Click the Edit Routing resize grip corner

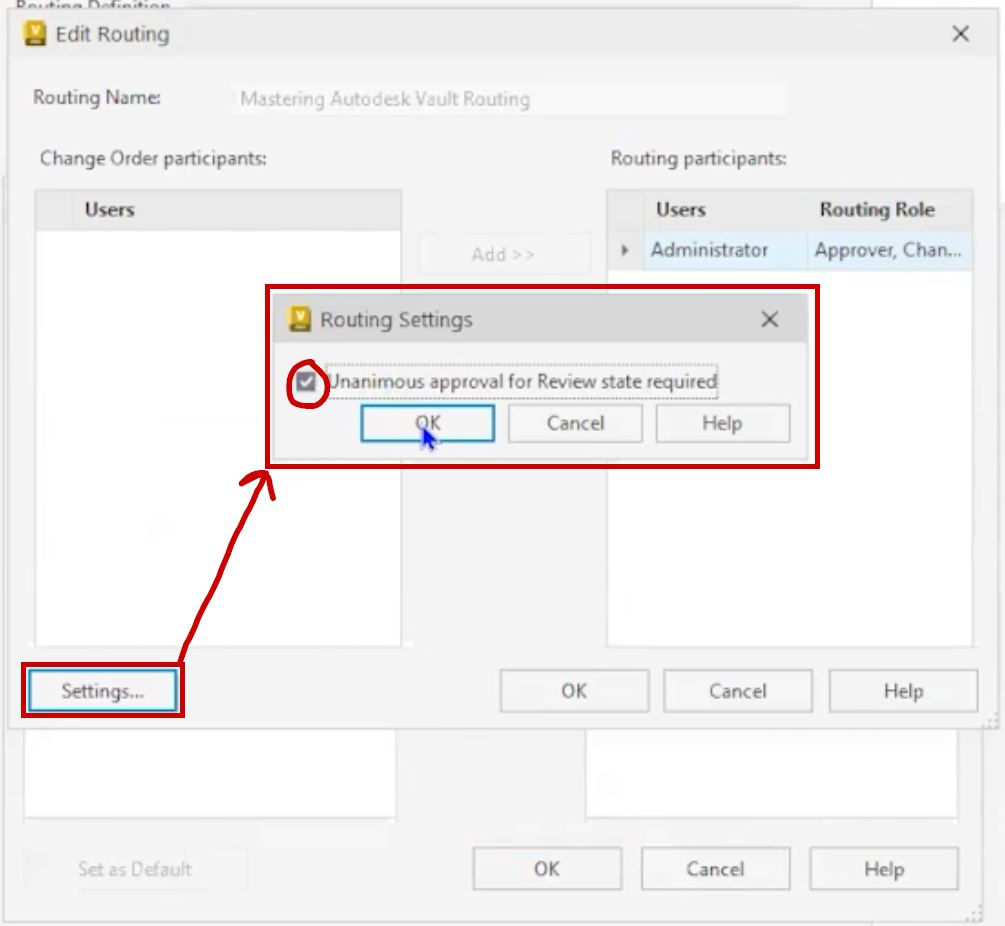pyautogui.click(x=991, y=722)
